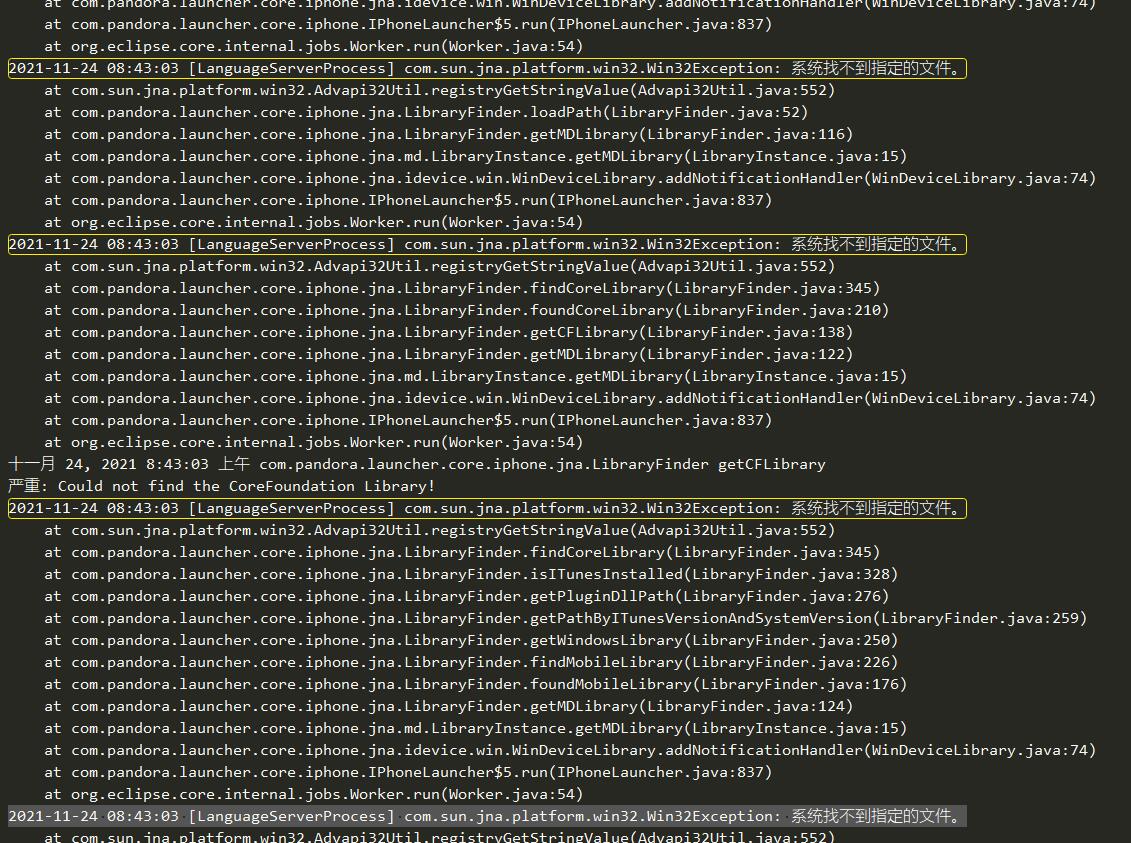The width and height of the screenshot is (1131, 843).
Task: Open the getPluginDllPath LibraryFinder.java:276 frame
Action: point(466,596)
